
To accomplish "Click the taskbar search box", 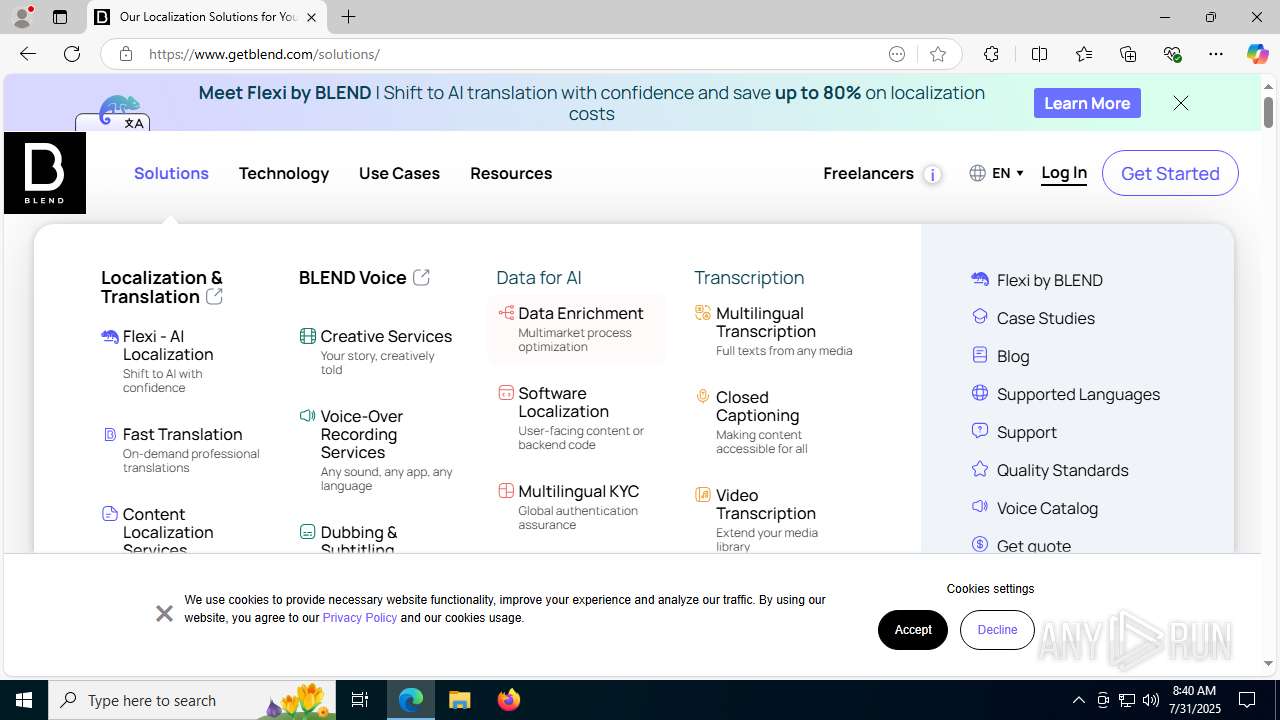I will pos(192,700).
